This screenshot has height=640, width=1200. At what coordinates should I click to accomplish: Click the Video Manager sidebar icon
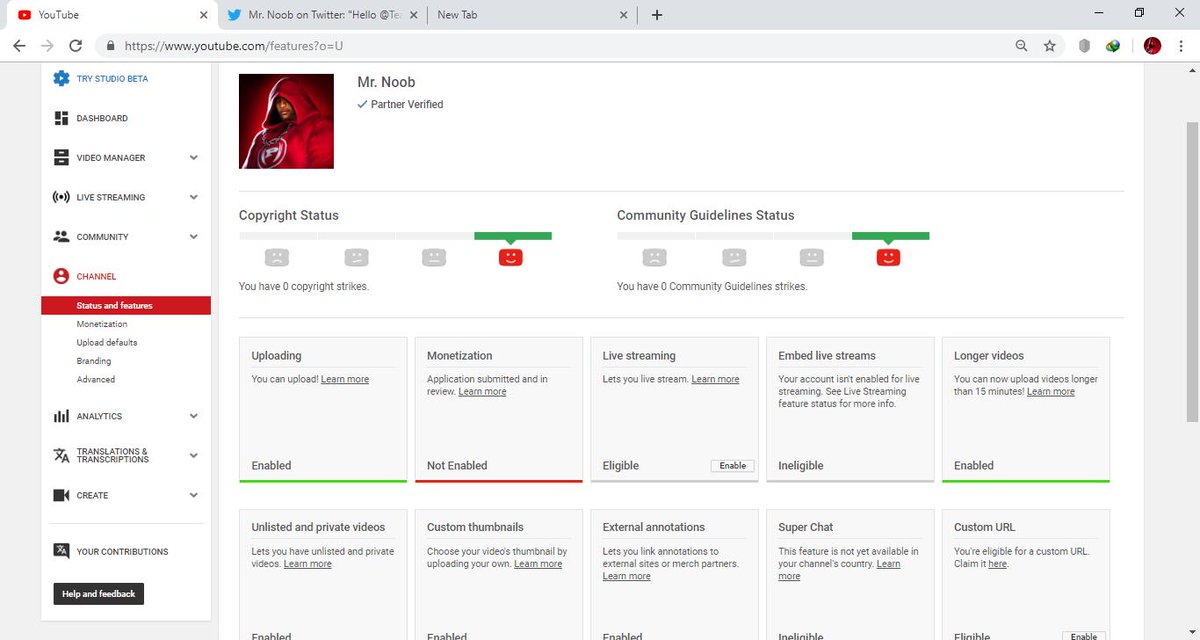[61, 157]
